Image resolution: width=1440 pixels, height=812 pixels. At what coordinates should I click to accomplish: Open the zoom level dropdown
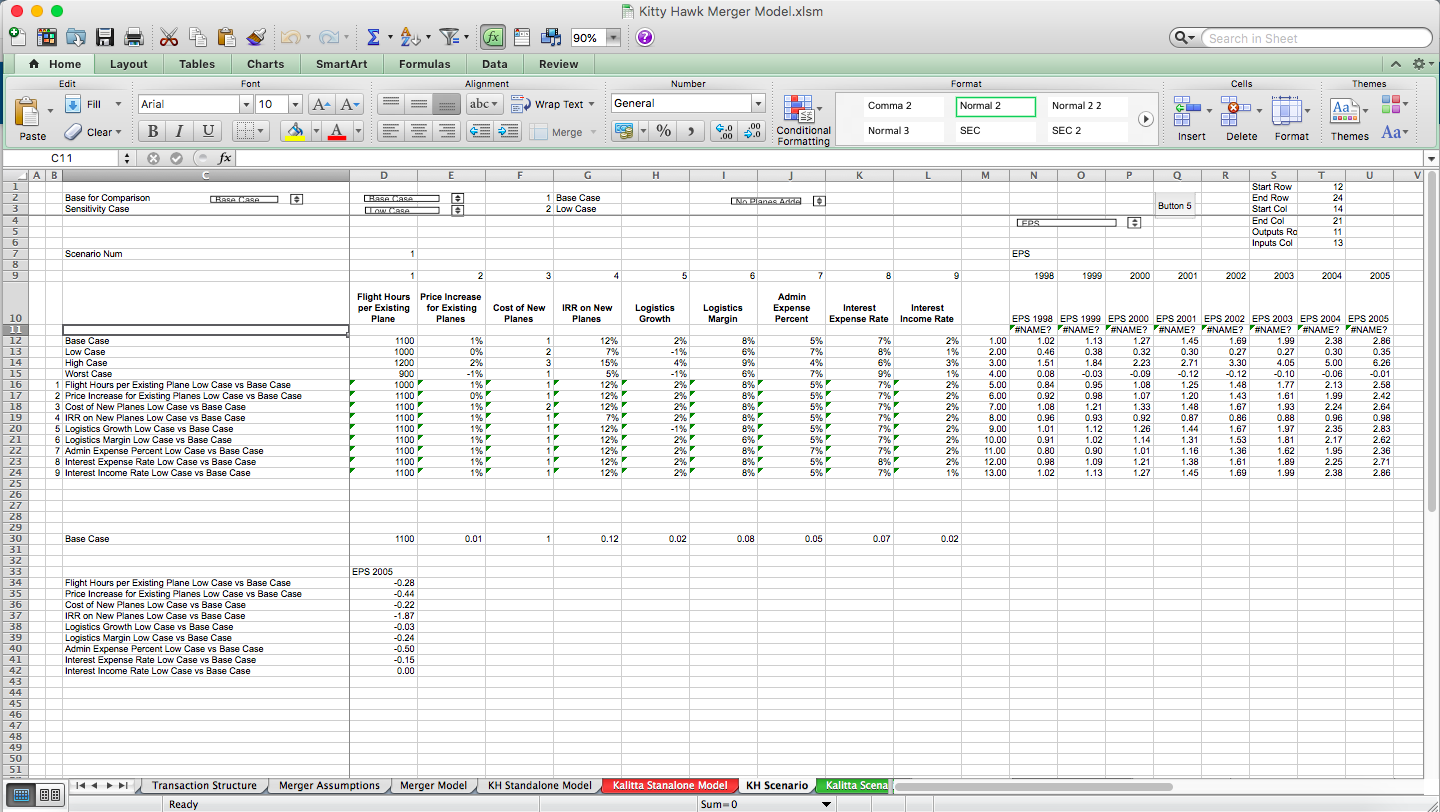(597, 37)
